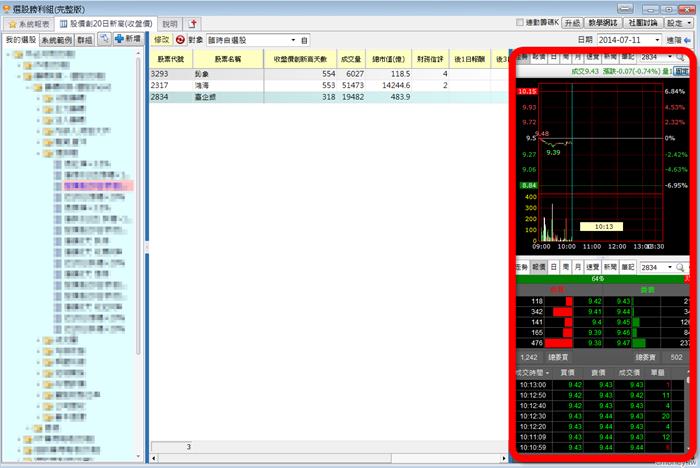Toggle the 連動雲端K checkbox
This screenshot has width=700, height=468.
520,22
